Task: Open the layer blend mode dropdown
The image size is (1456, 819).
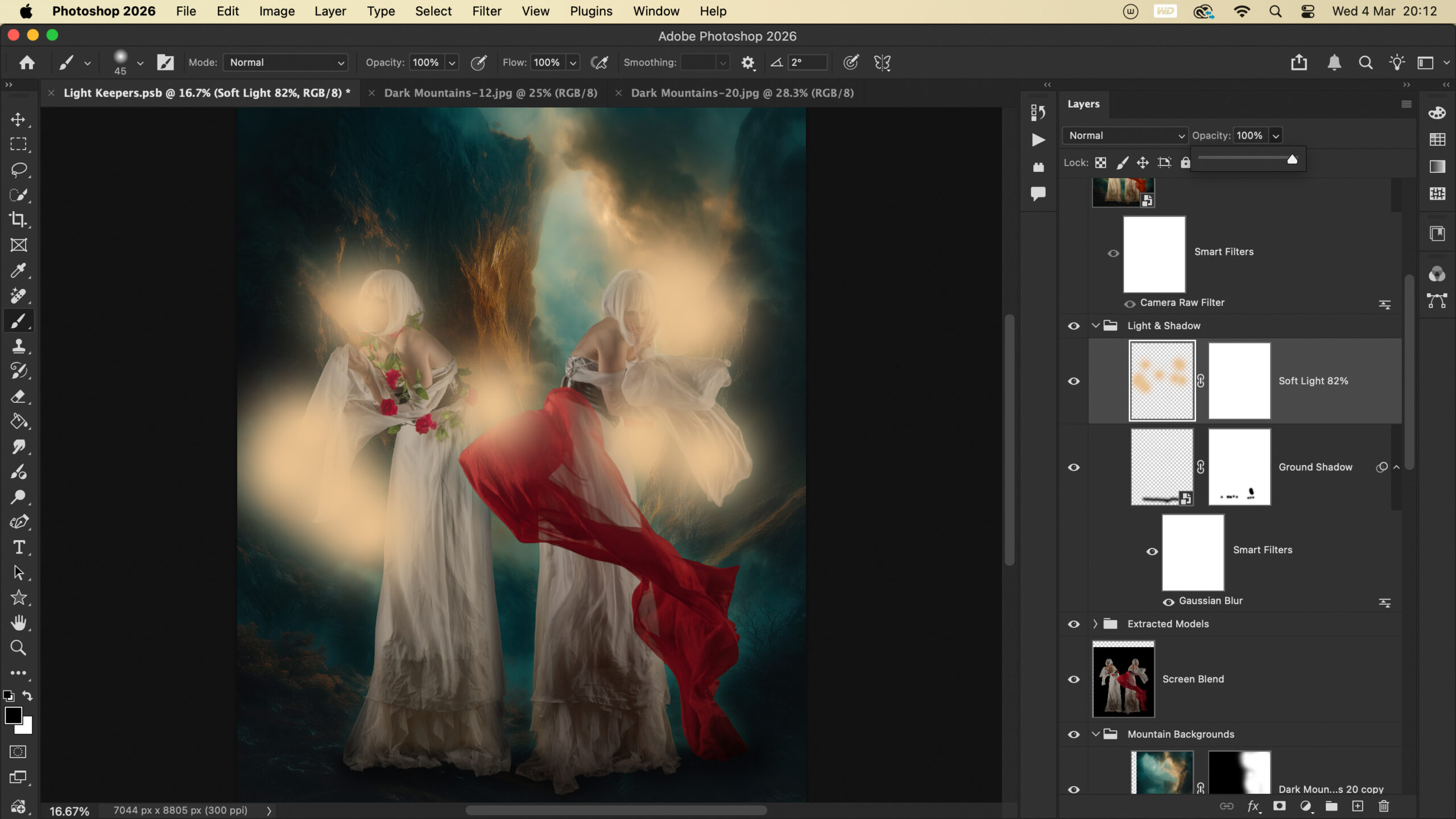Action: (x=1125, y=135)
